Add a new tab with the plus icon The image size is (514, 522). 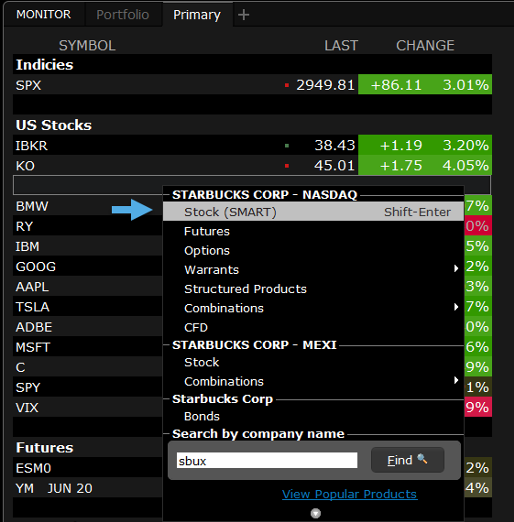tap(244, 15)
